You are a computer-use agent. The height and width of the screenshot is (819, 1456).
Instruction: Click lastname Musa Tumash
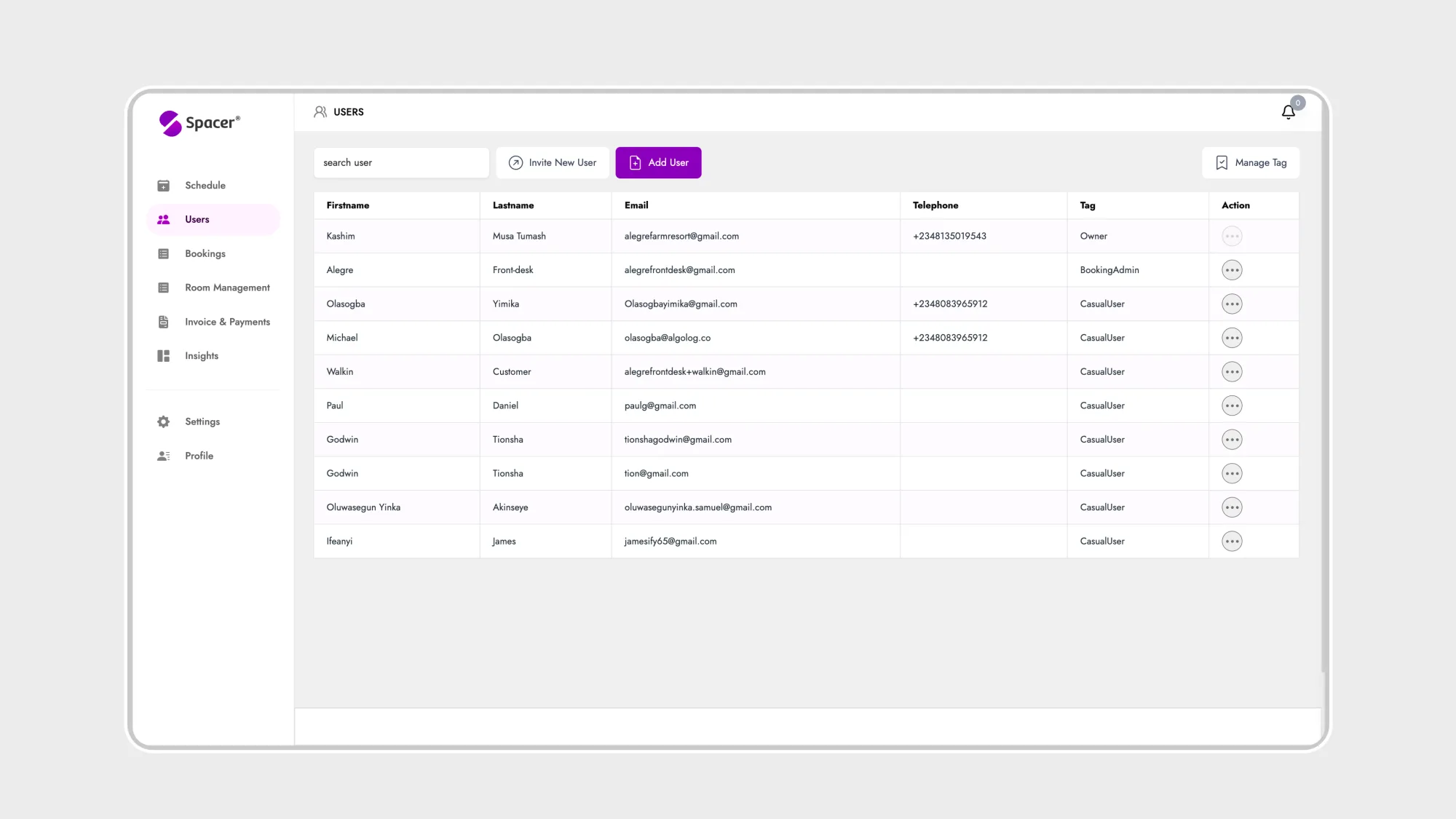(519, 236)
